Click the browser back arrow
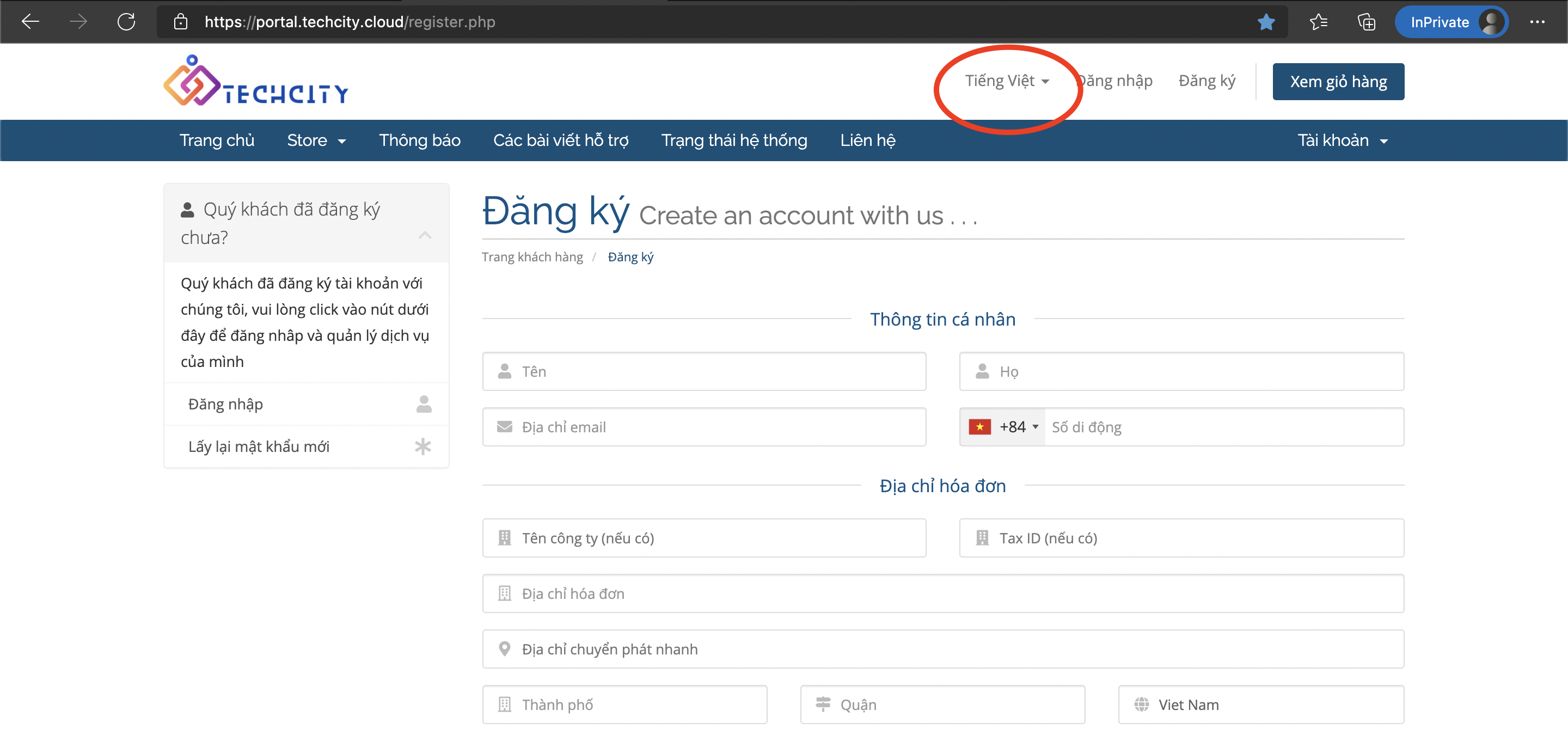1568x747 pixels. point(30,22)
